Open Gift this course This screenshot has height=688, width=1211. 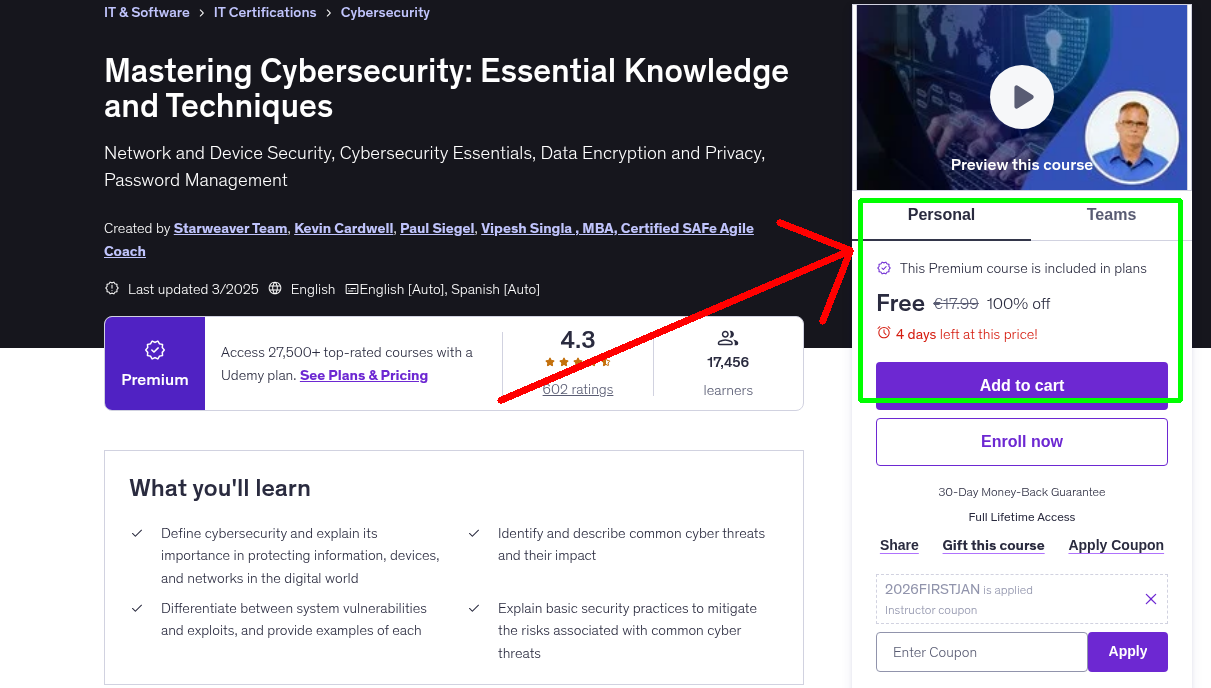tap(993, 545)
